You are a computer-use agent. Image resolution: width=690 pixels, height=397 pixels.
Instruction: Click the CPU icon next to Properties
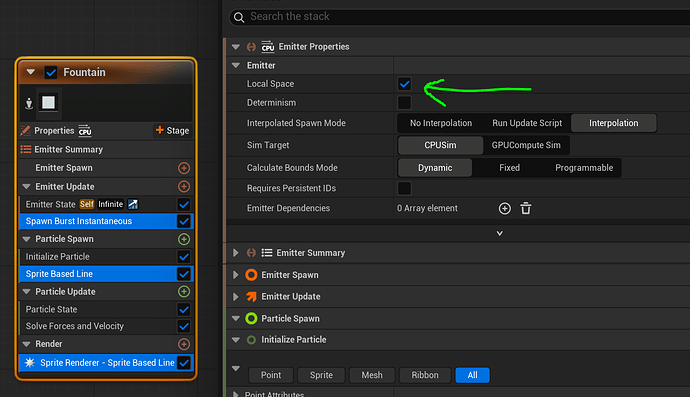point(85,131)
